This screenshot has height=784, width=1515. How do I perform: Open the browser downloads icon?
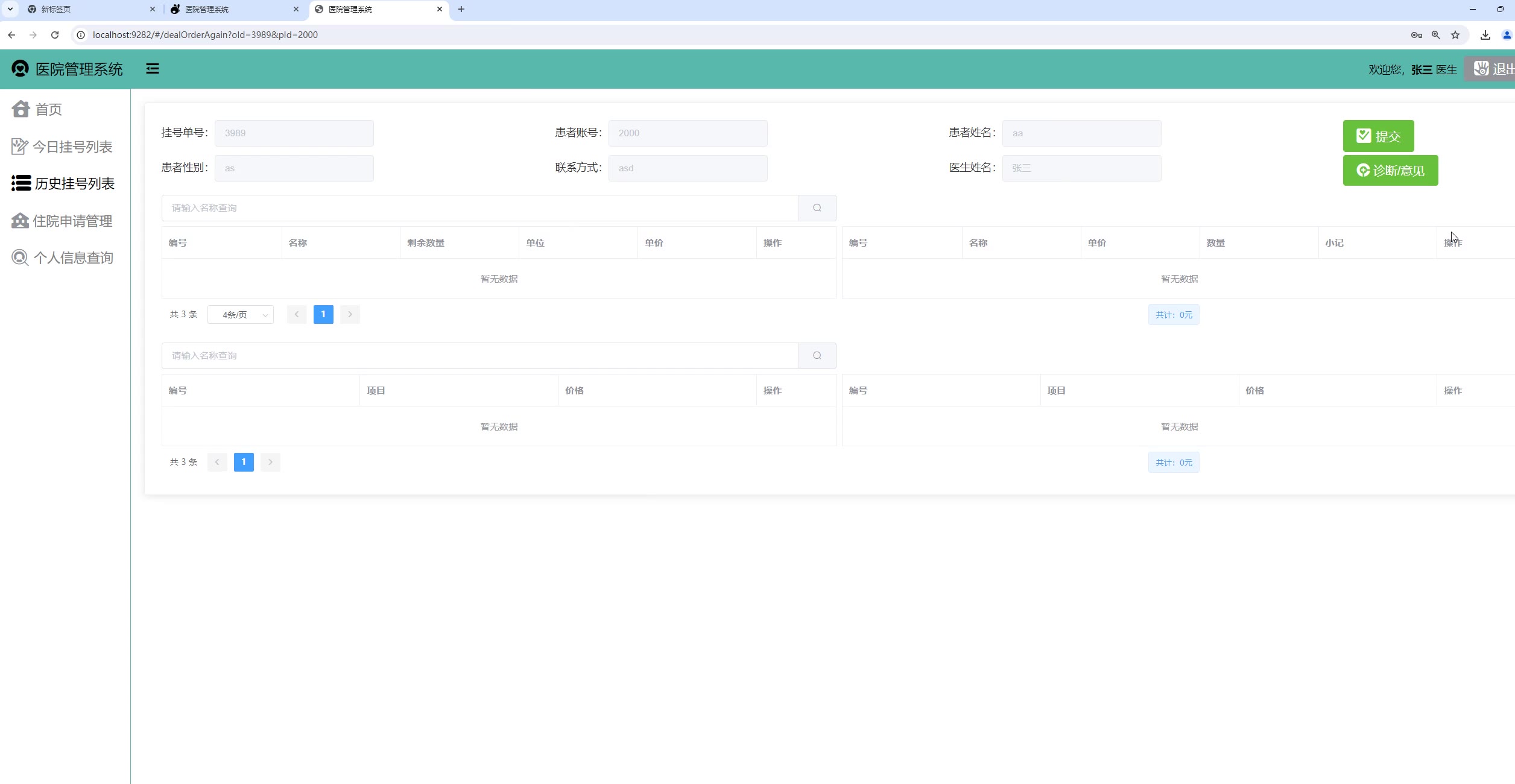(1485, 35)
